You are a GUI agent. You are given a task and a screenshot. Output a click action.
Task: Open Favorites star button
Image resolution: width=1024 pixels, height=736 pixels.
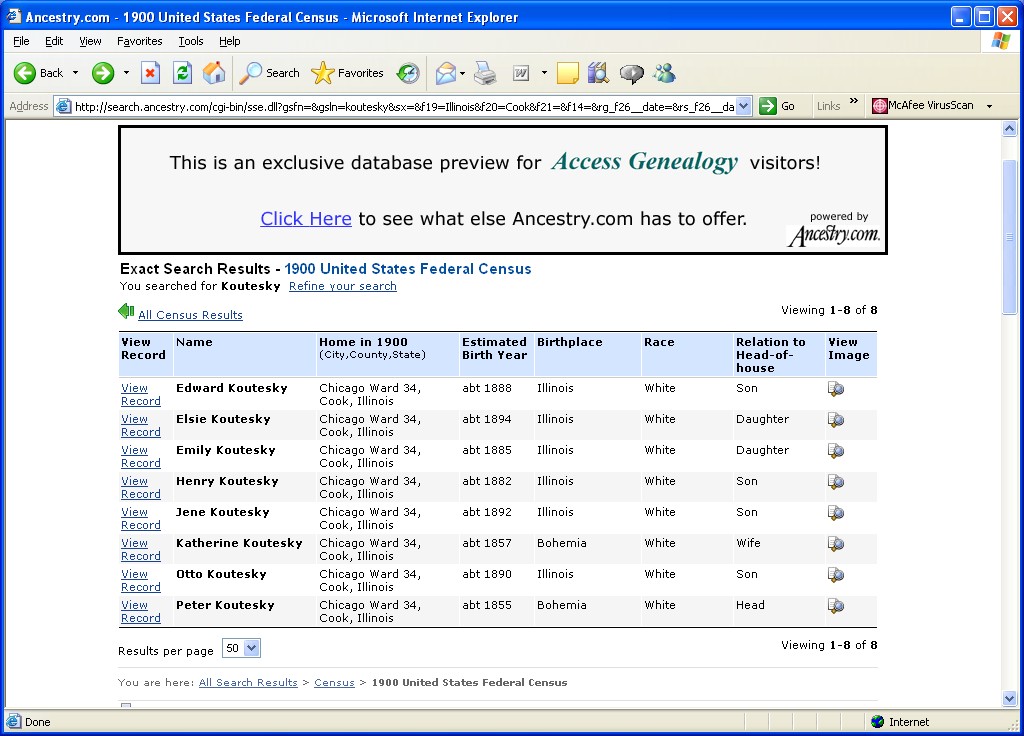pos(347,72)
